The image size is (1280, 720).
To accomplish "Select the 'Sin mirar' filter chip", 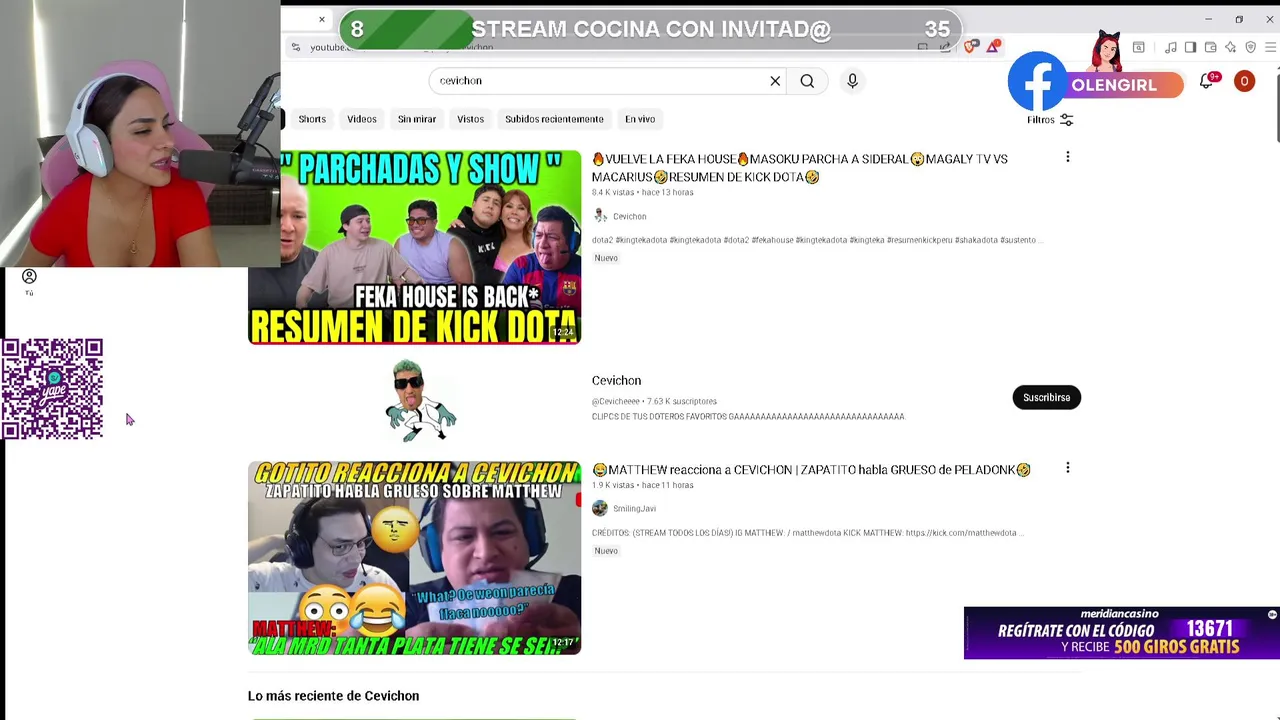I will 417,119.
